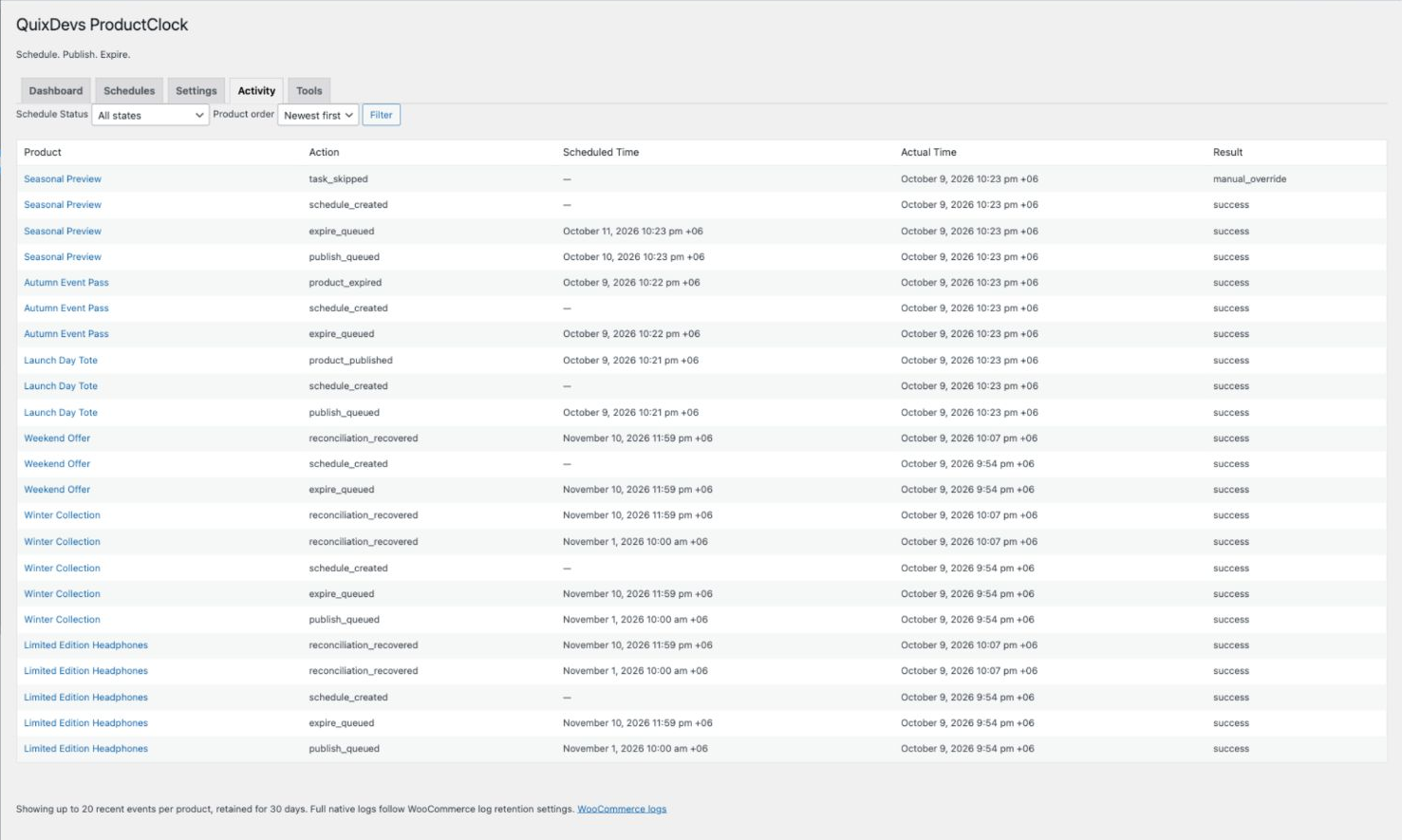
Task: Click the QuixDevs ProductClock page title
Action: (x=103, y=25)
